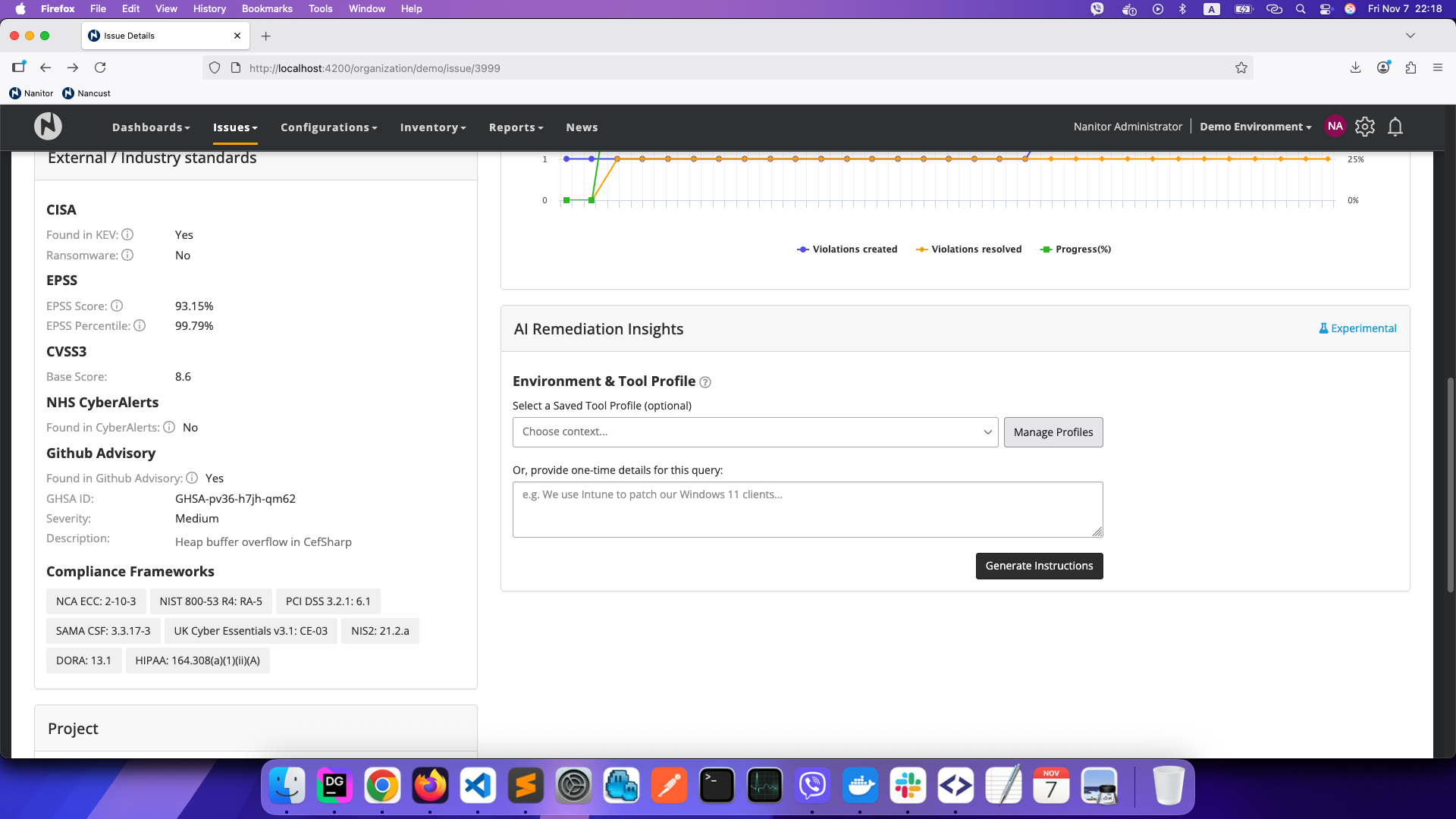This screenshot has width=1456, height=819.
Task: Open the settings gear icon
Action: tap(1365, 127)
